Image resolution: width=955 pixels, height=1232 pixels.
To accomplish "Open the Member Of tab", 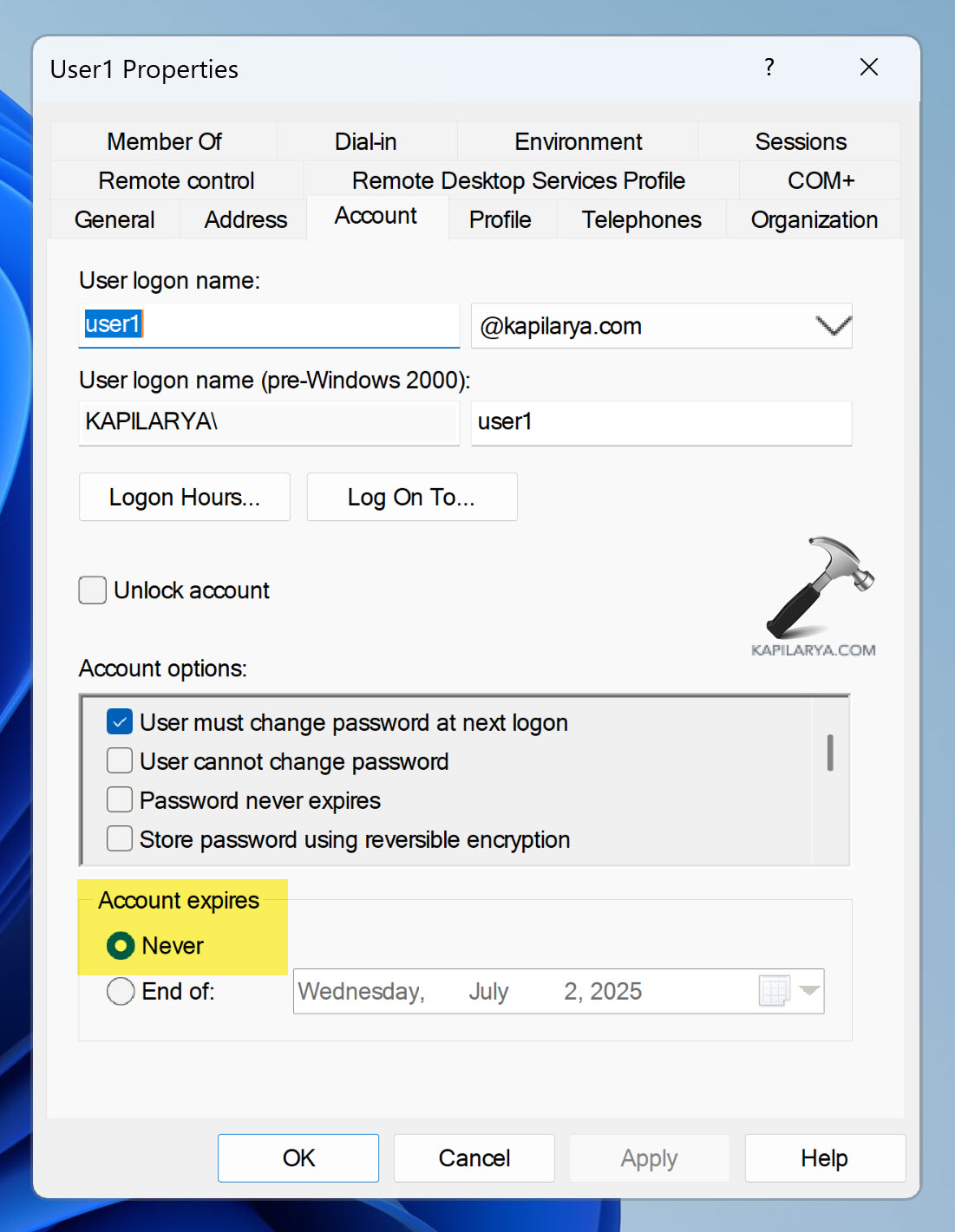I will click(x=164, y=141).
